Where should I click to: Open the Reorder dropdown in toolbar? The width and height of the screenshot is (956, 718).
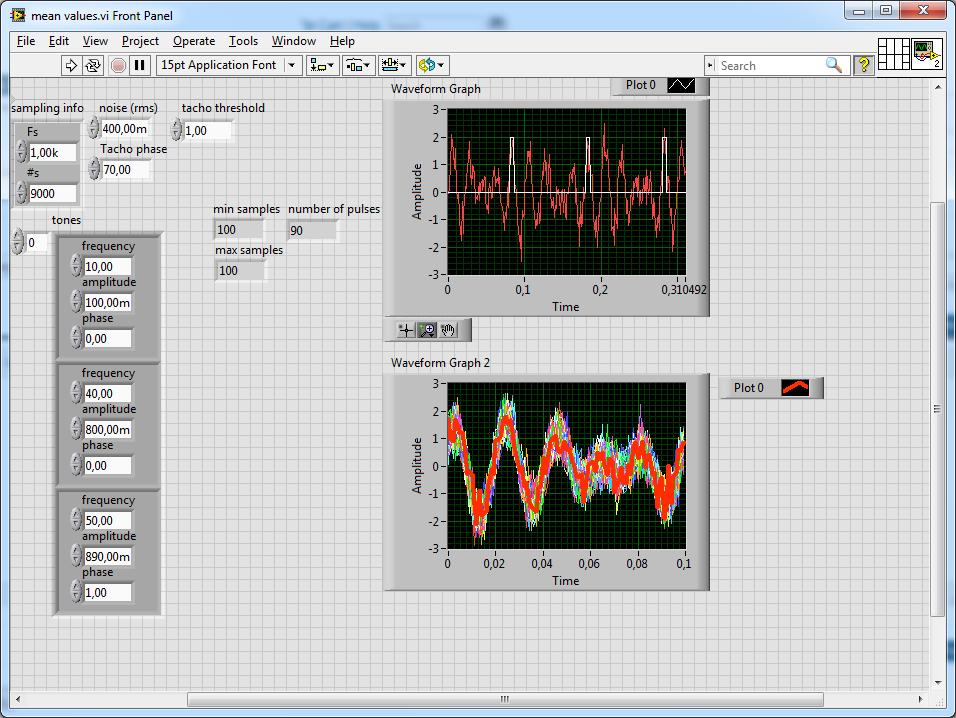(x=432, y=65)
